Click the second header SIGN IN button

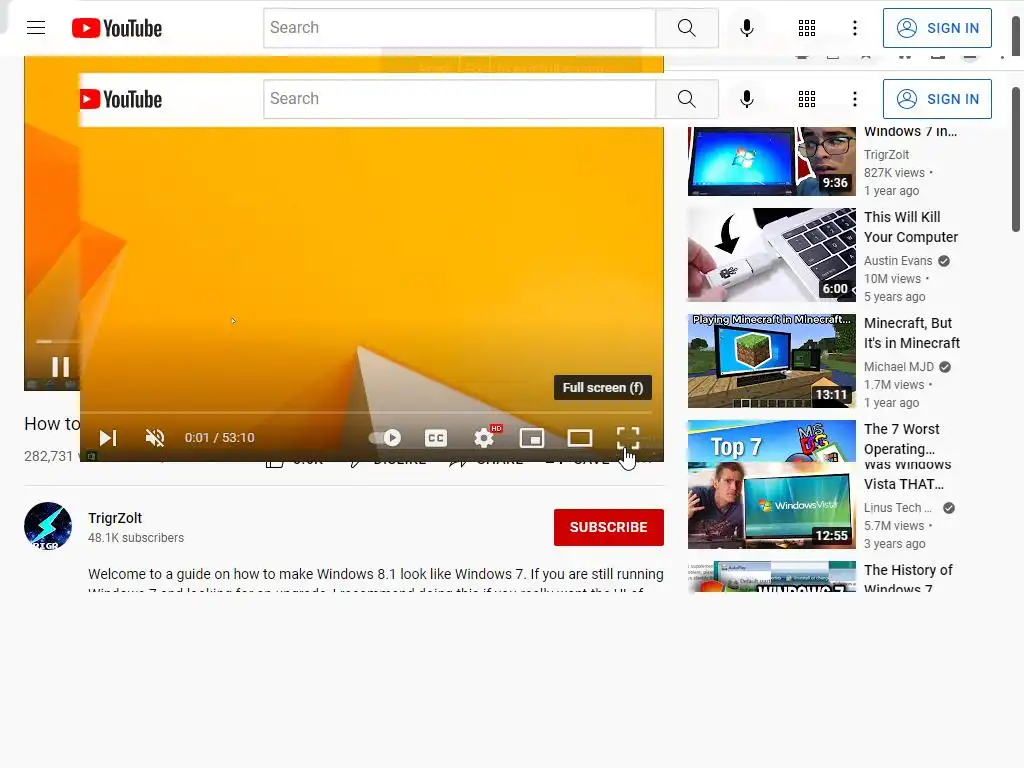pyautogui.click(x=937, y=99)
